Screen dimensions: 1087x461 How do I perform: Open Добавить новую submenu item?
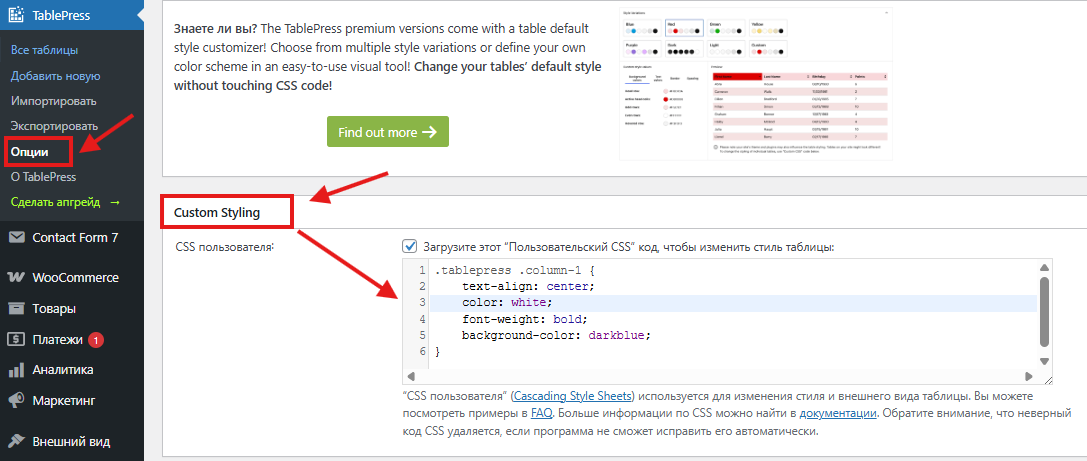pyautogui.click(x=55, y=76)
